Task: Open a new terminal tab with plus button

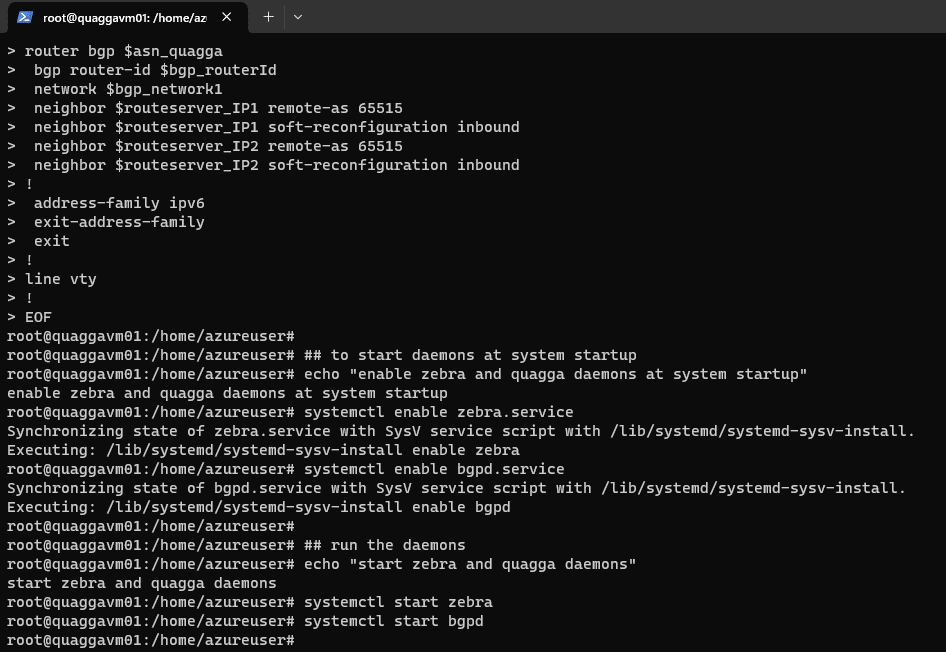Action: 268,17
